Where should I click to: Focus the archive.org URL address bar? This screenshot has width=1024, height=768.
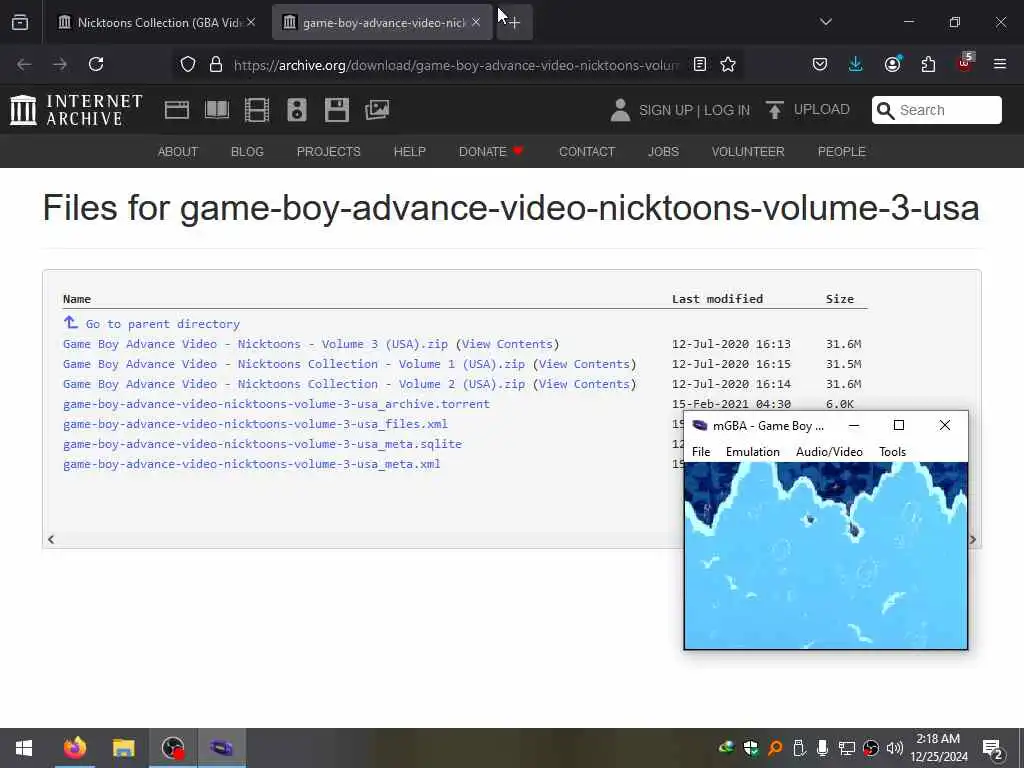456,65
